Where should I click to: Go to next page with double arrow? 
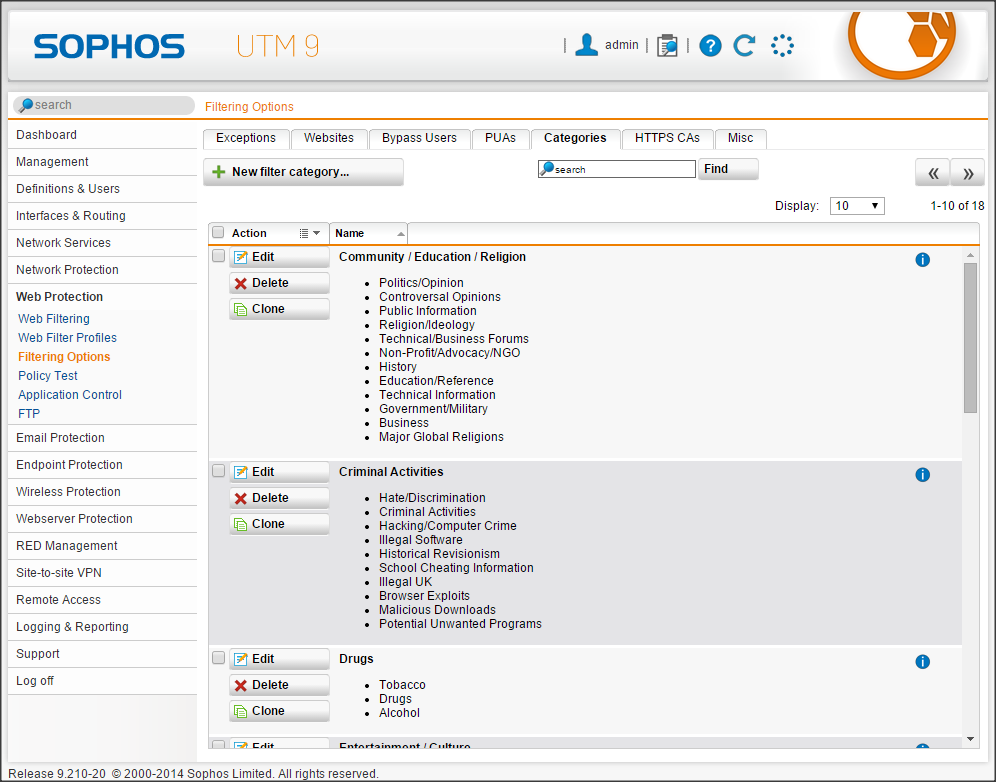click(967, 173)
